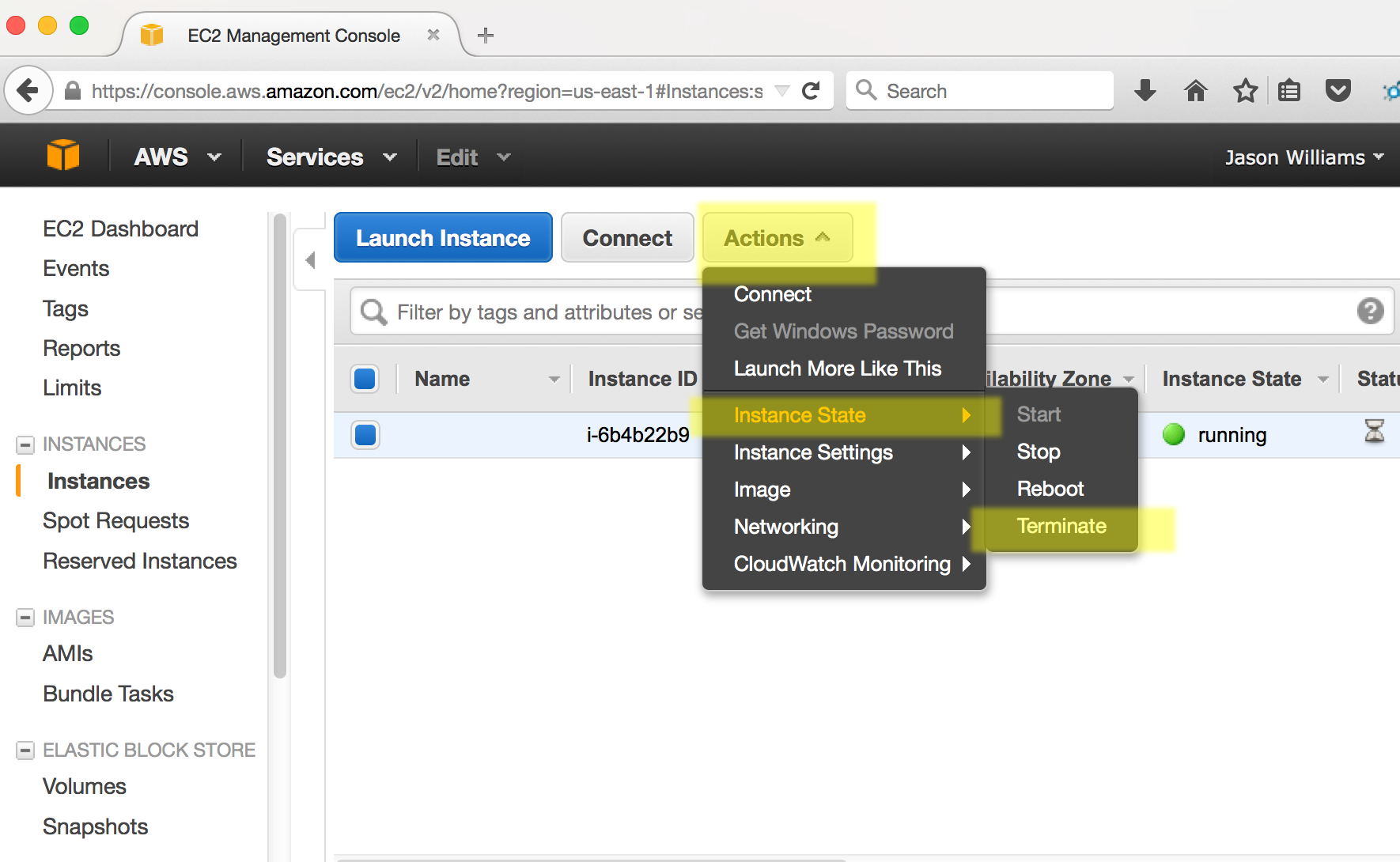
Task: Open the browser downloads arrow icon
Action: coord(1145,91)
